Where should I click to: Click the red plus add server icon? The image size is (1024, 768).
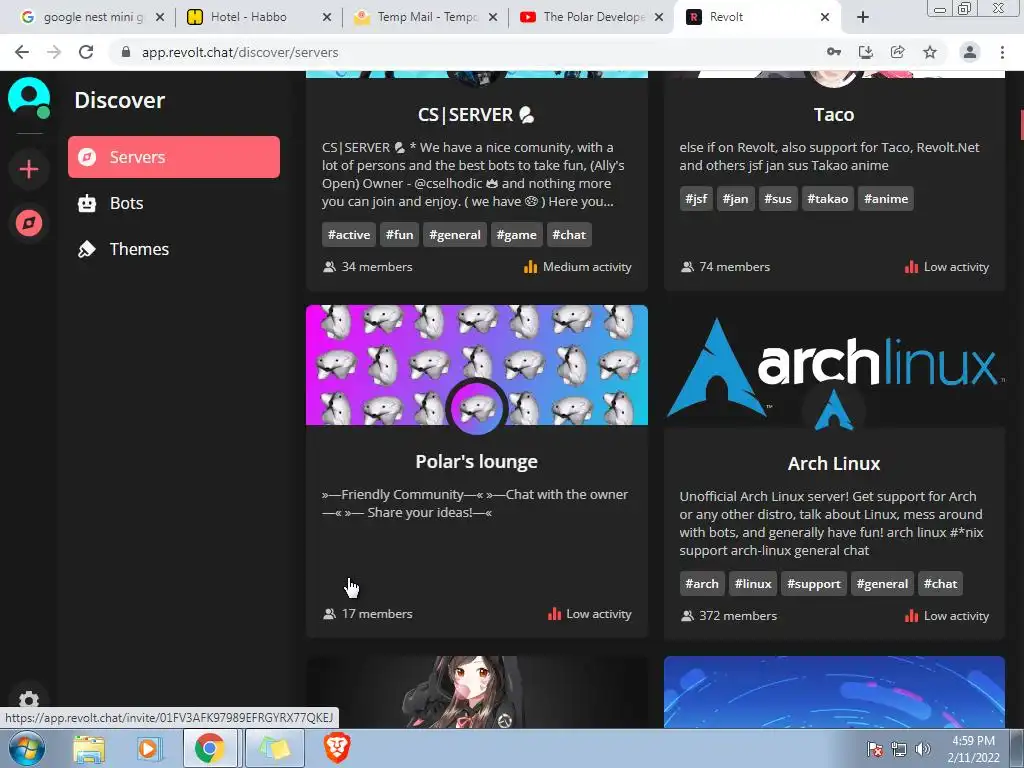[x=29, y=170]
